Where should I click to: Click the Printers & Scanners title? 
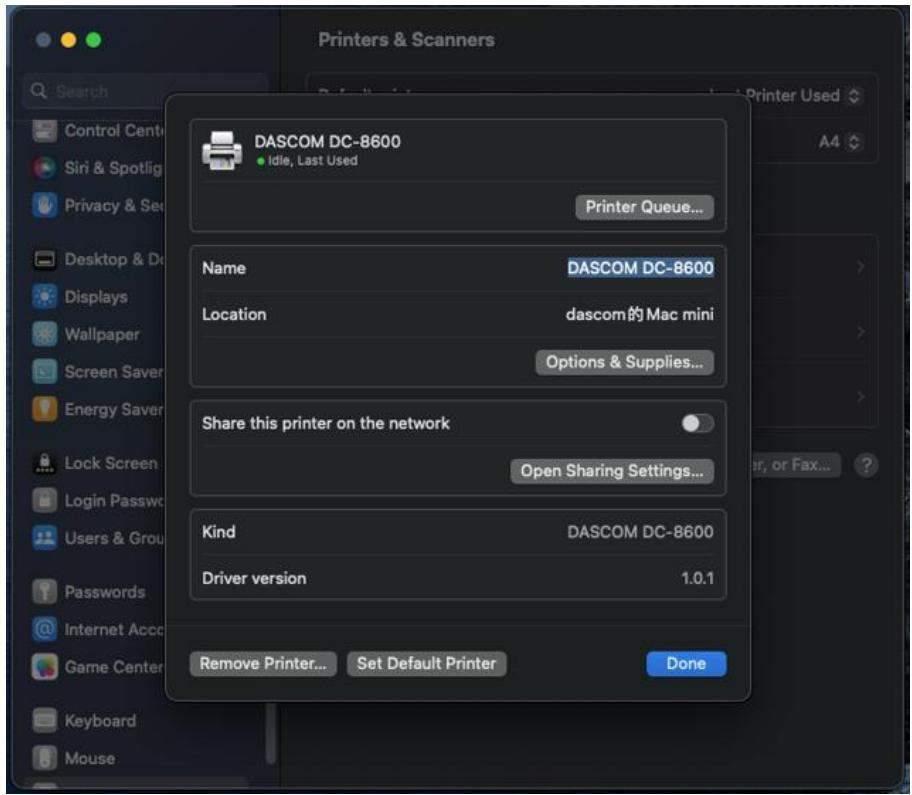tap(407, 40)
